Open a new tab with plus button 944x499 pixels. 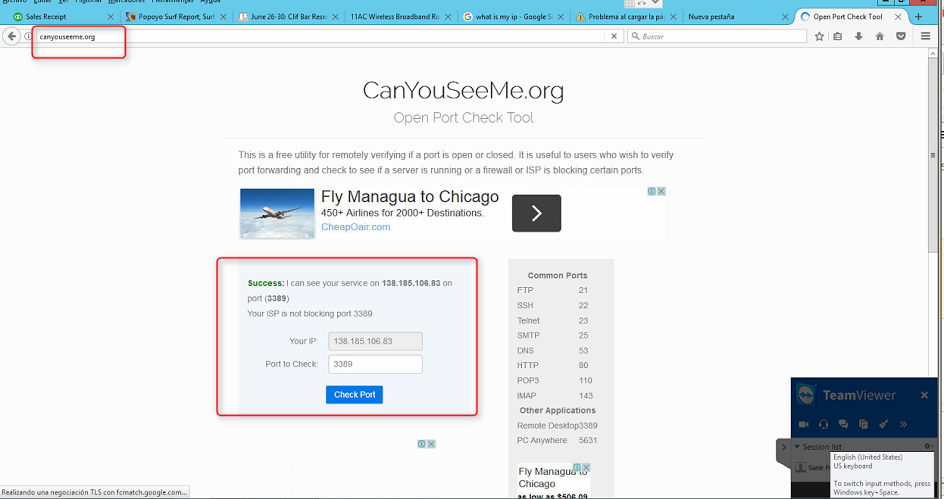coord(919,17)
